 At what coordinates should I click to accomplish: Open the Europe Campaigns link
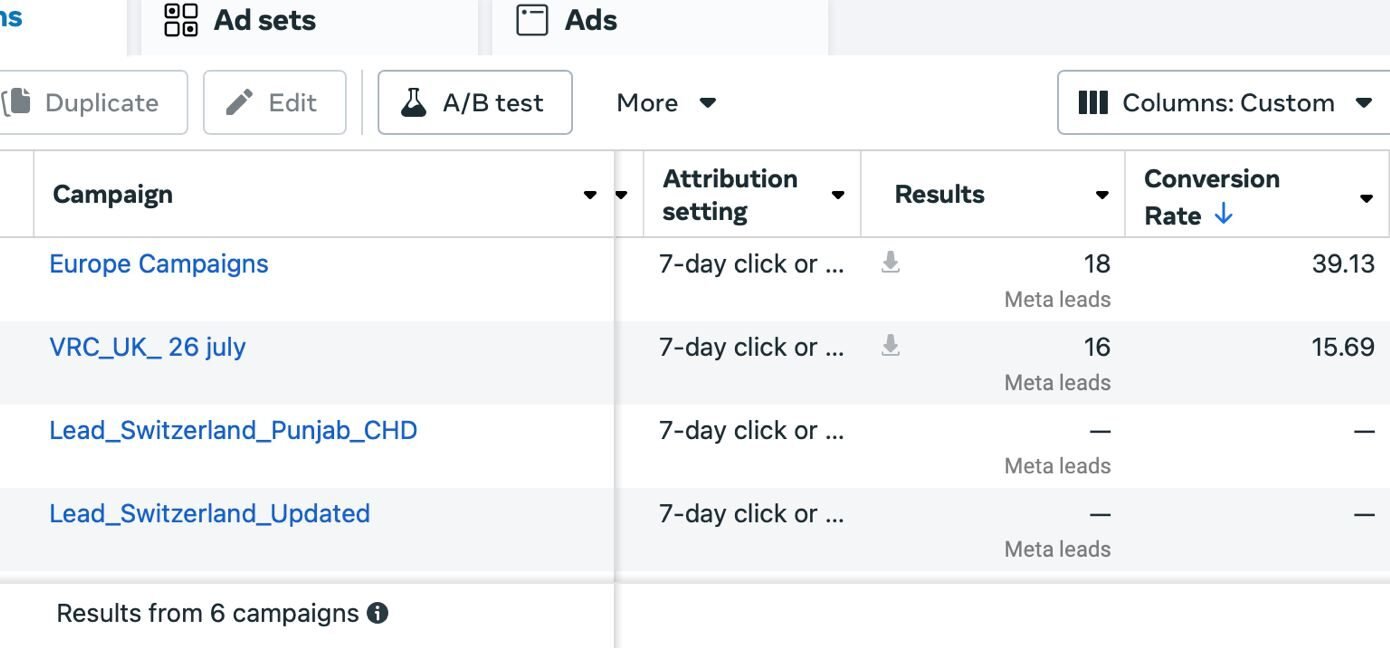click(159, 264)
